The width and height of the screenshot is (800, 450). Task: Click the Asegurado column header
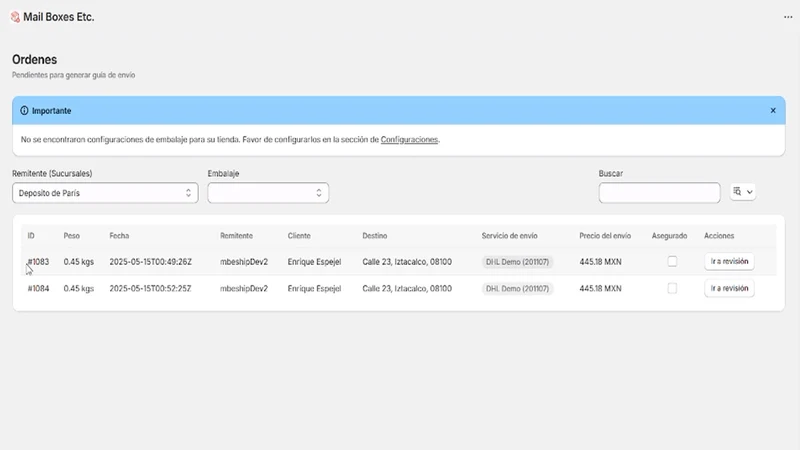pos(669,236)
